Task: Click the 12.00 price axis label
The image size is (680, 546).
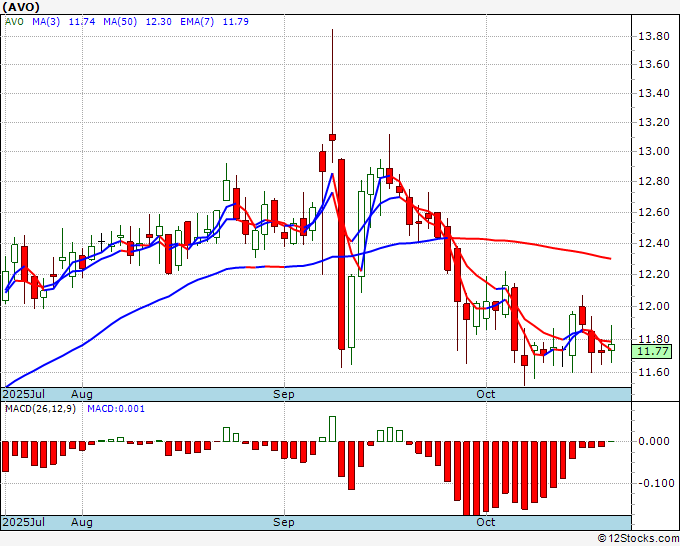Action: click(654, 306)
